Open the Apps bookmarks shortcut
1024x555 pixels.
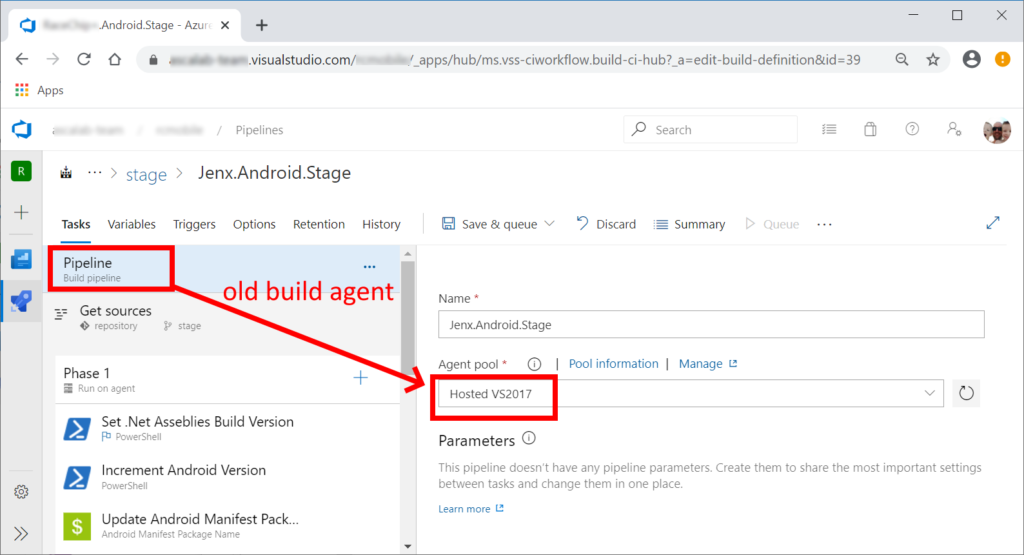(39, 90)
